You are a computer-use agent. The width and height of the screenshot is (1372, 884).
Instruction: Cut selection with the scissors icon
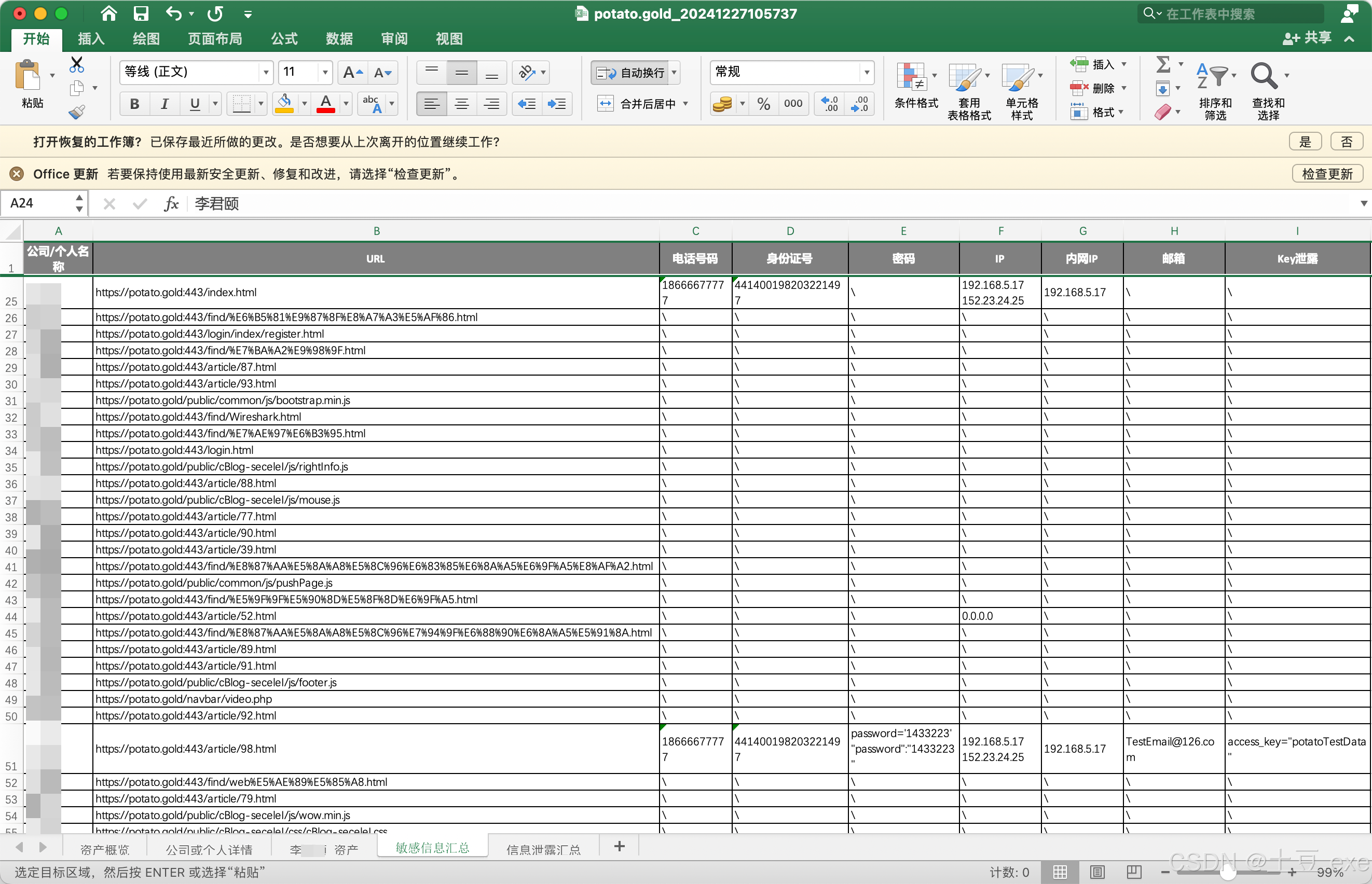tap(76, 64)
